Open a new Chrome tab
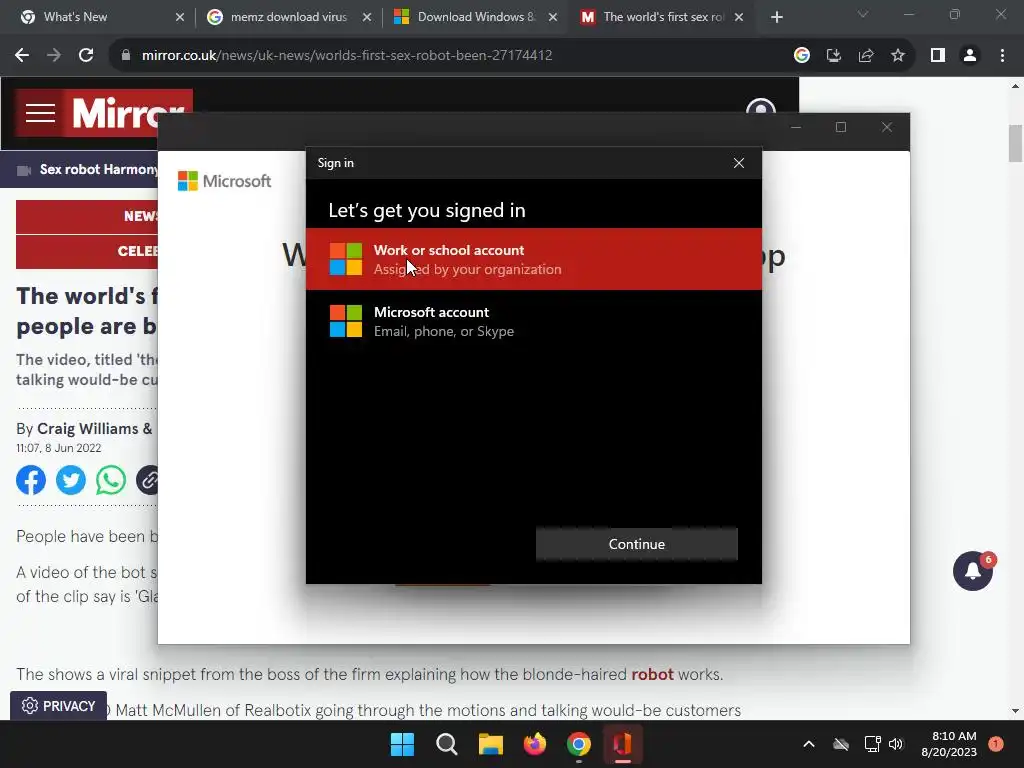This screenshot has width=1024, height=768. click(776, 18)
